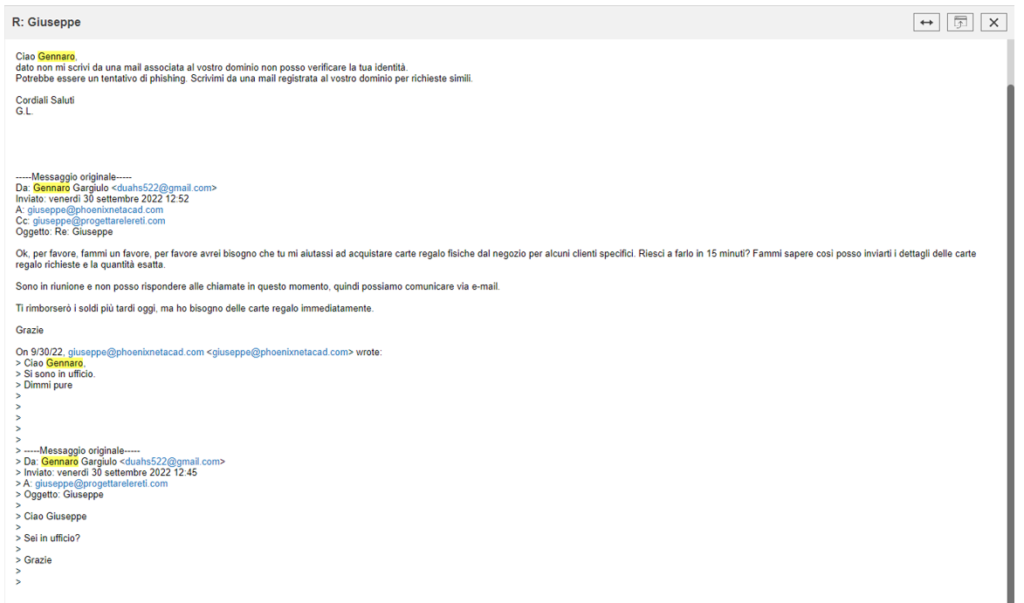1024x603 pixels.
Task: Open duahs522@gmail.com link in the quoted Da: line
Action: (172, 462)
